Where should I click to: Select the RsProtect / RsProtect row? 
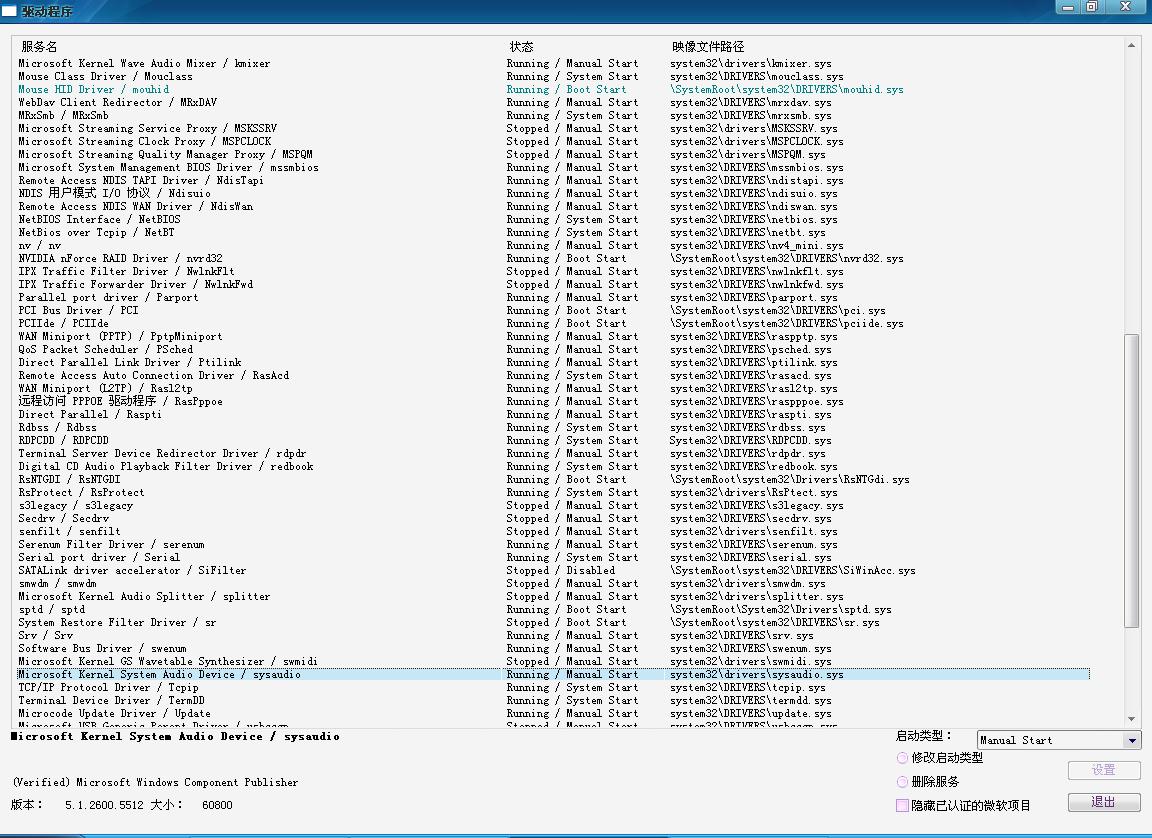(553, 492)
